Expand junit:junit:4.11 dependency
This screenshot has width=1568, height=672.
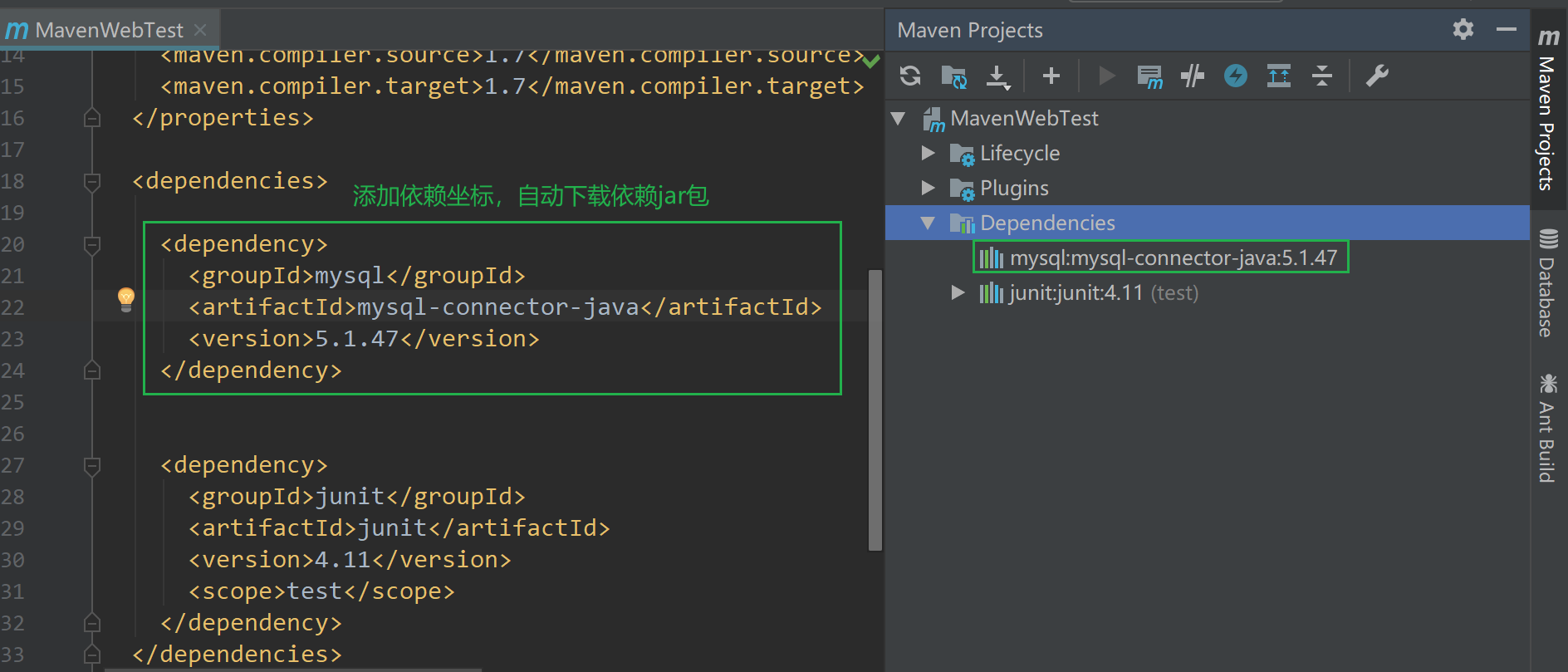958,292
